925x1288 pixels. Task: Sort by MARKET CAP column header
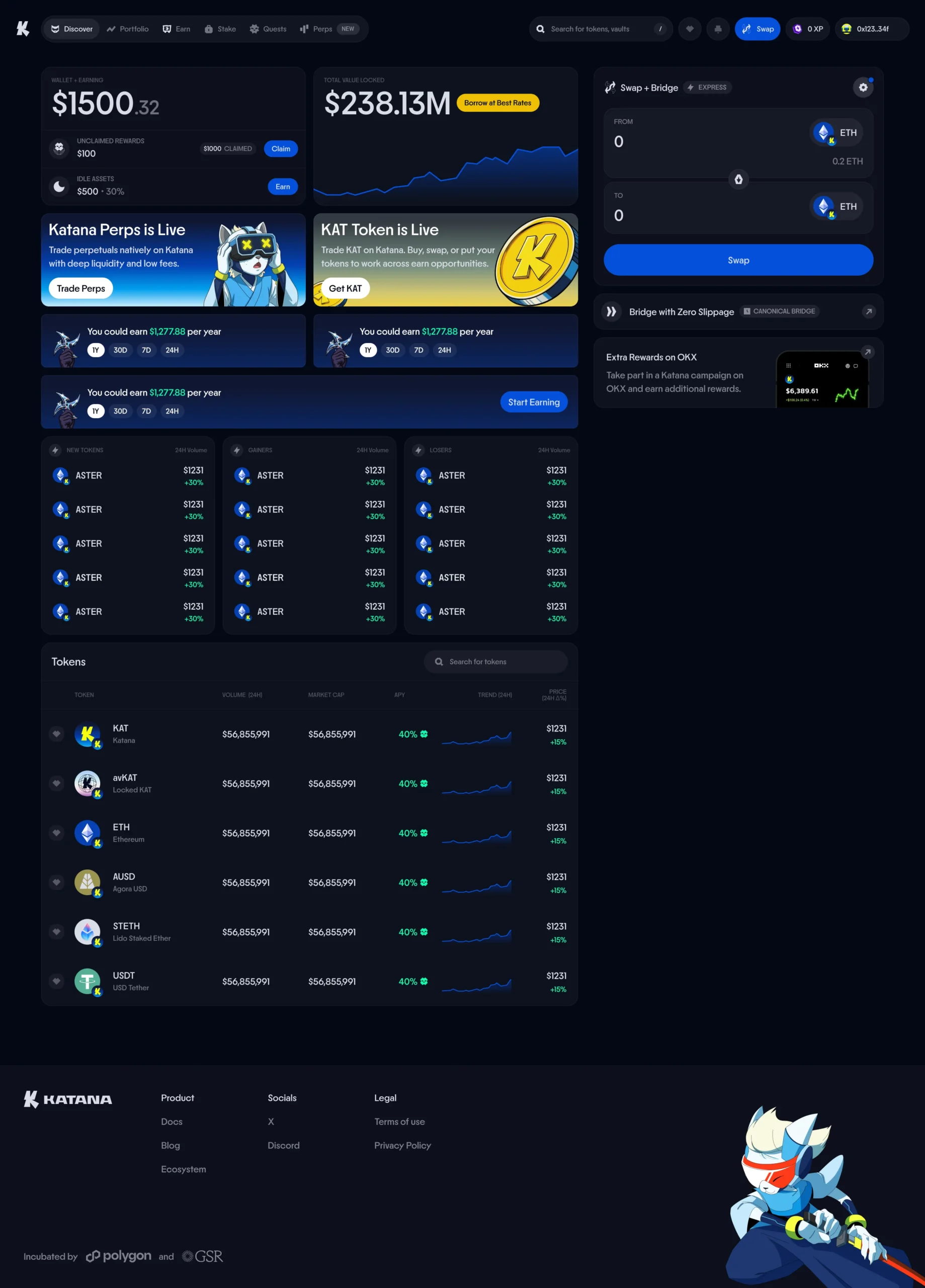point(326,694)
